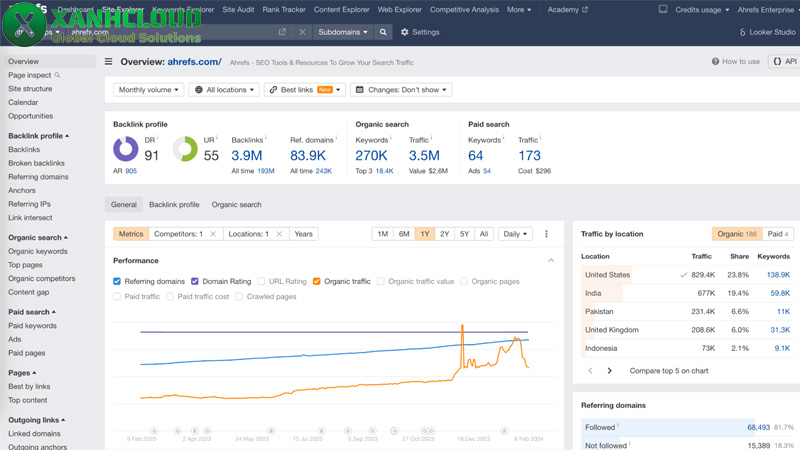
Task: Open Site Audit in top menu
Action: tap(238, 10)
